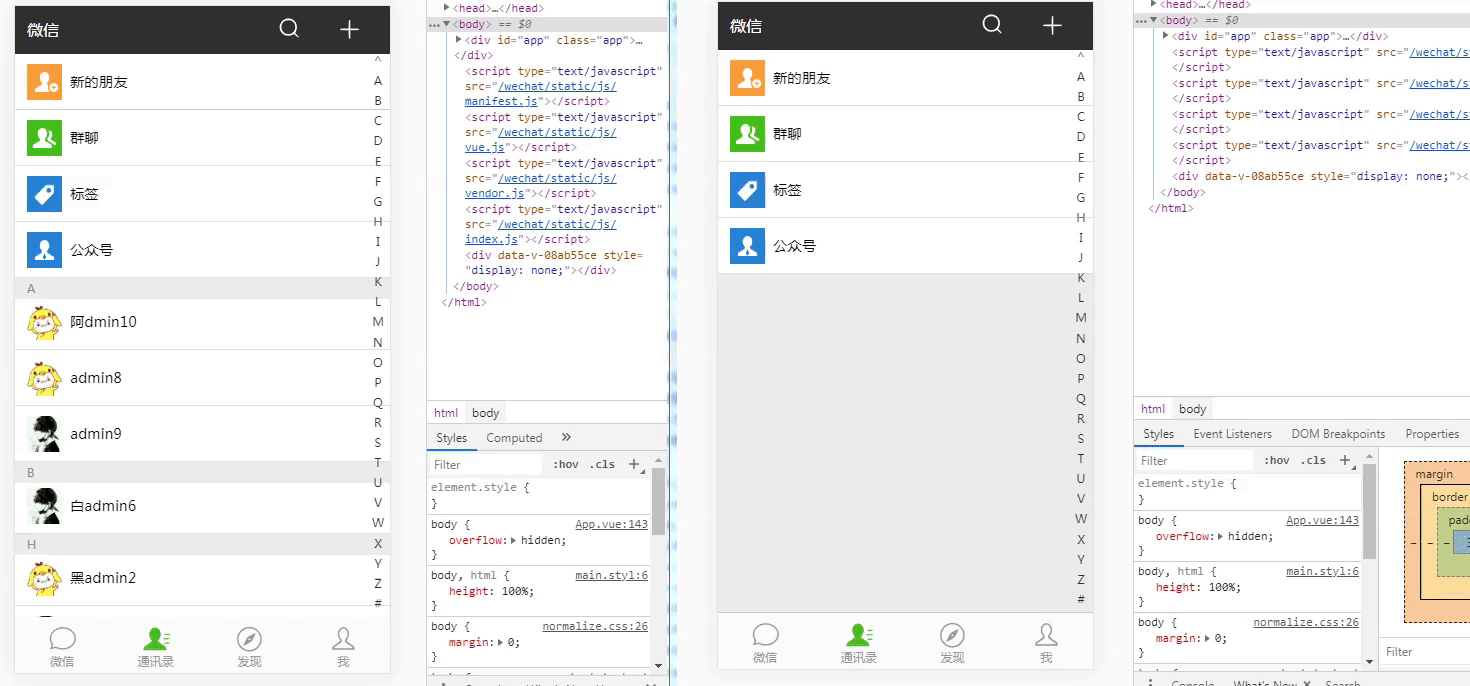This screenshot has height=686, width=1470.
Task: Select admin8 contact avatar
Action: tap(45, 378)
